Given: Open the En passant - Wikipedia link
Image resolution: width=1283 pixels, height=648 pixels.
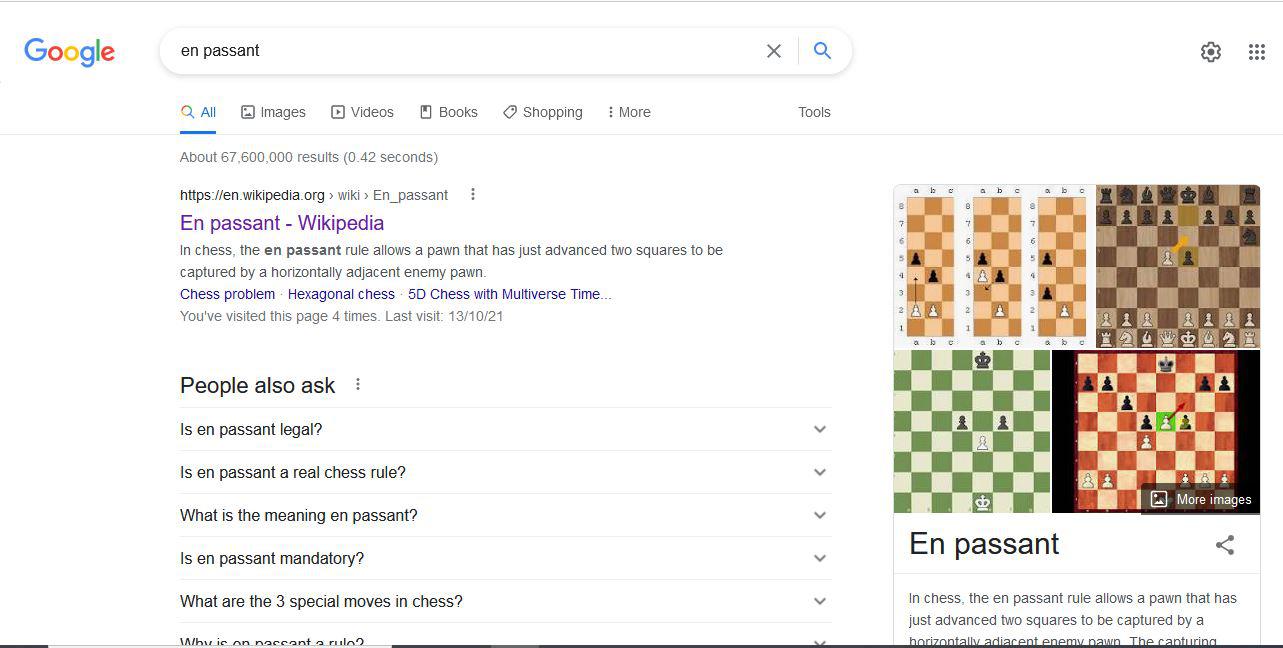Looking at the screenshot, I should point(282,223).
